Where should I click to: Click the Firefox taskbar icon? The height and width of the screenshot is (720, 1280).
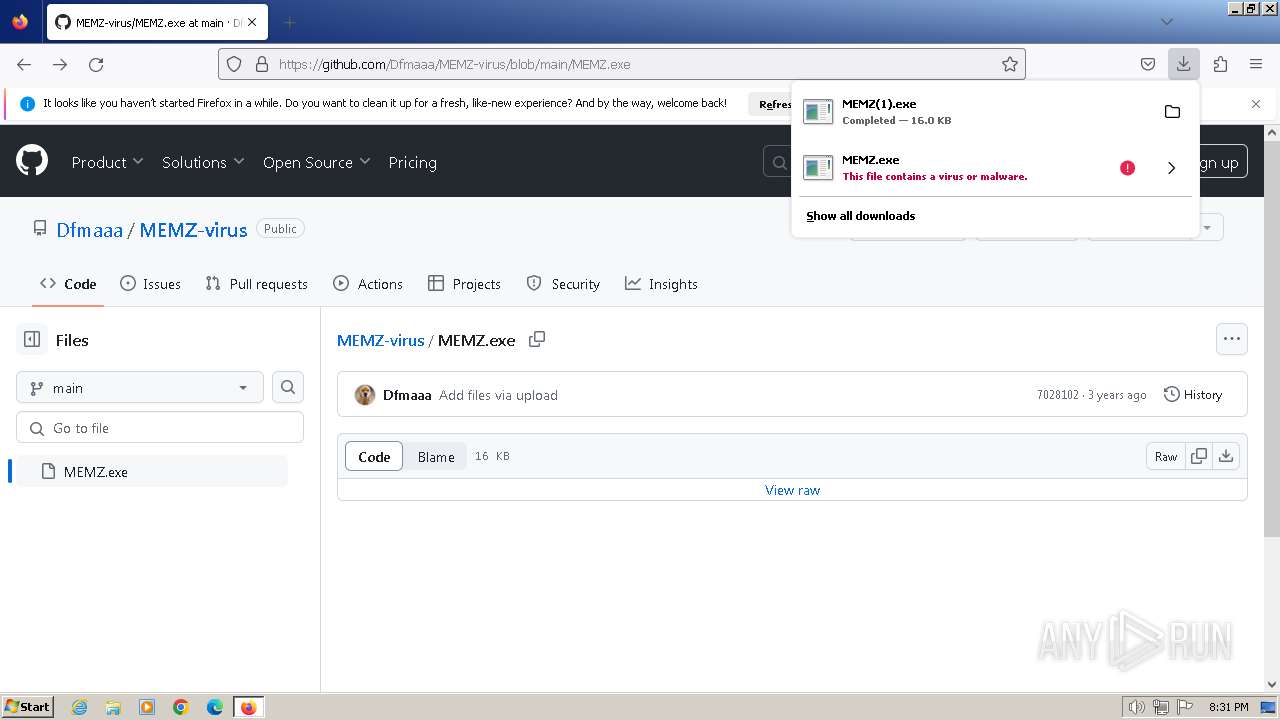[248, 707]
